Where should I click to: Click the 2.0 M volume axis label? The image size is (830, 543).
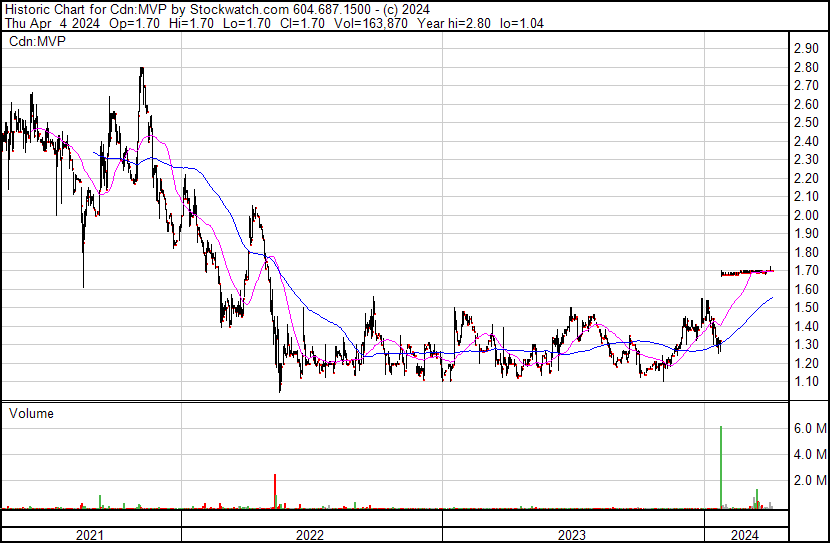tap(809, 480)
